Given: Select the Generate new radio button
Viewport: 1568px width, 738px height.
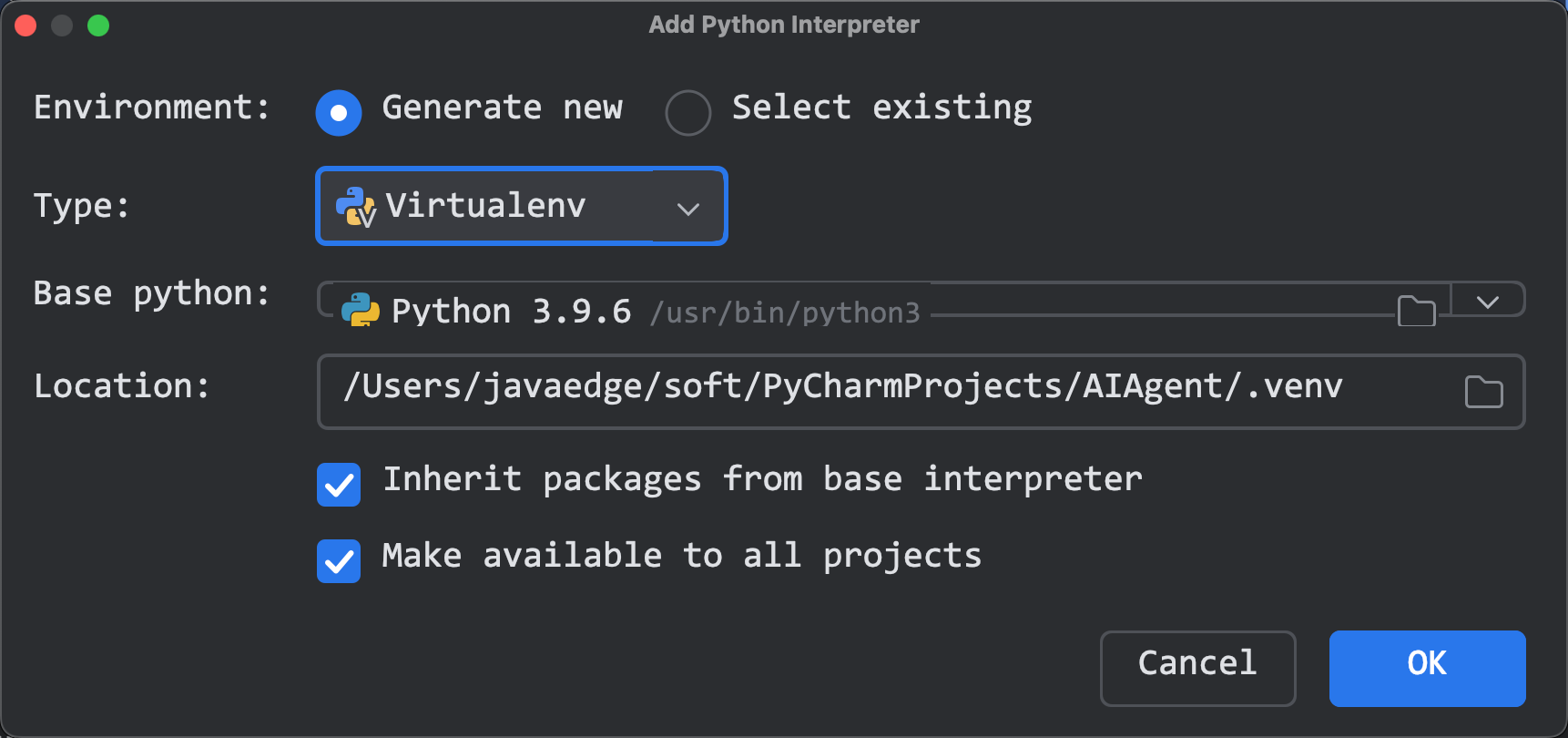Looking at the screenshot, I should 339,113.
